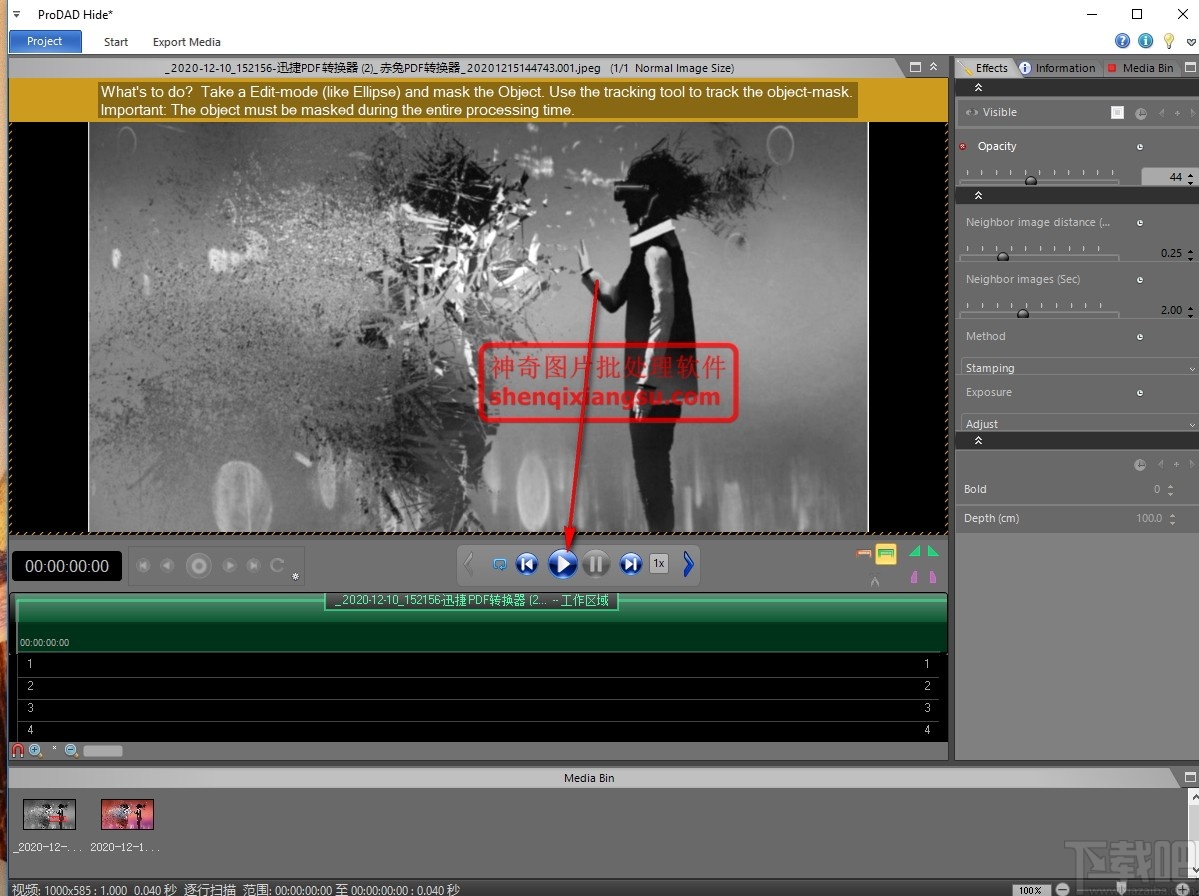Image resolution: width=1199 pixels, height=896 pixels.
Task: Click the yellow light bulb tips icon
Action: pos(1168,41)
